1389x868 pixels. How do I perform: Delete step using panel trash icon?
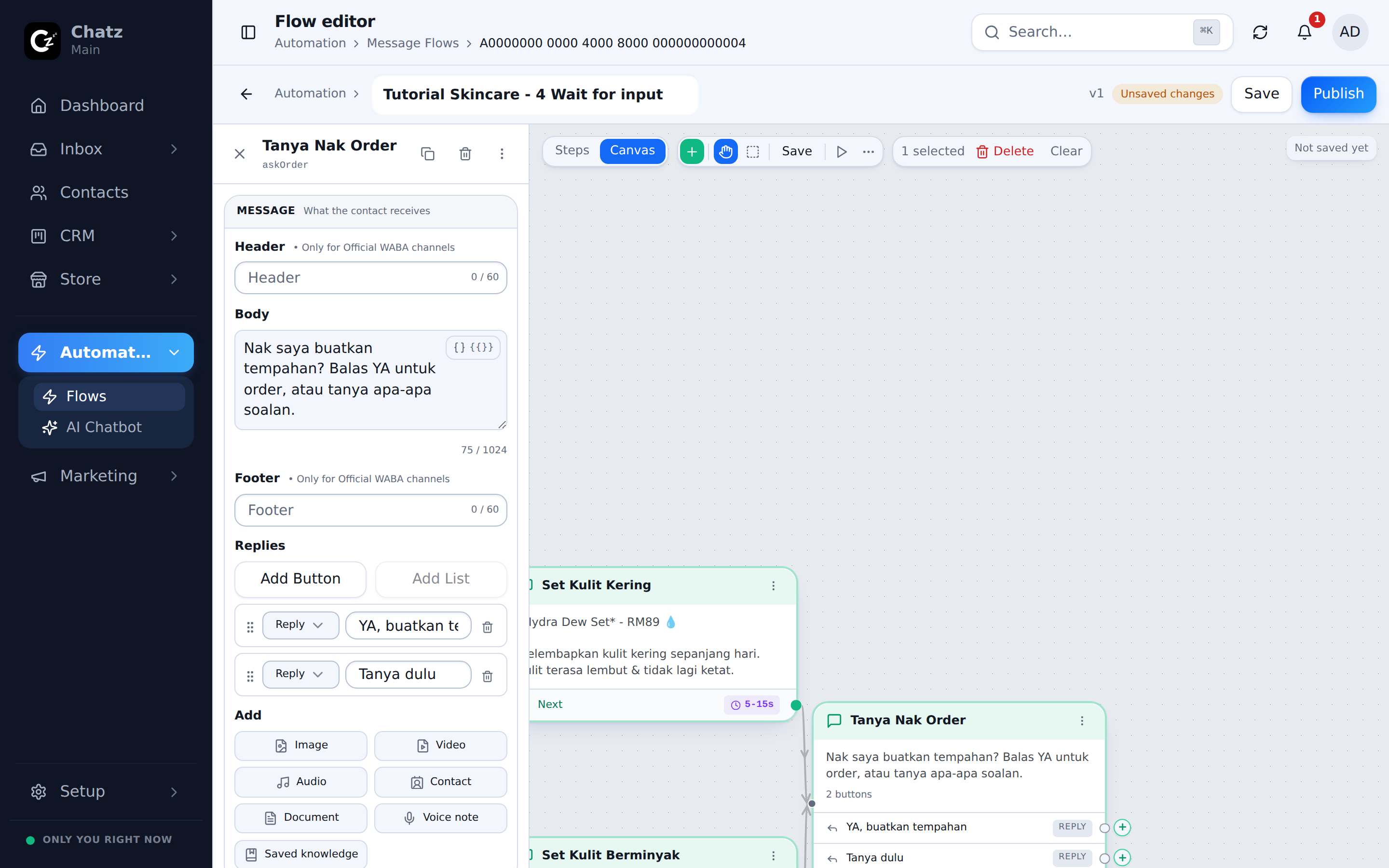click(x=465, y=154)
